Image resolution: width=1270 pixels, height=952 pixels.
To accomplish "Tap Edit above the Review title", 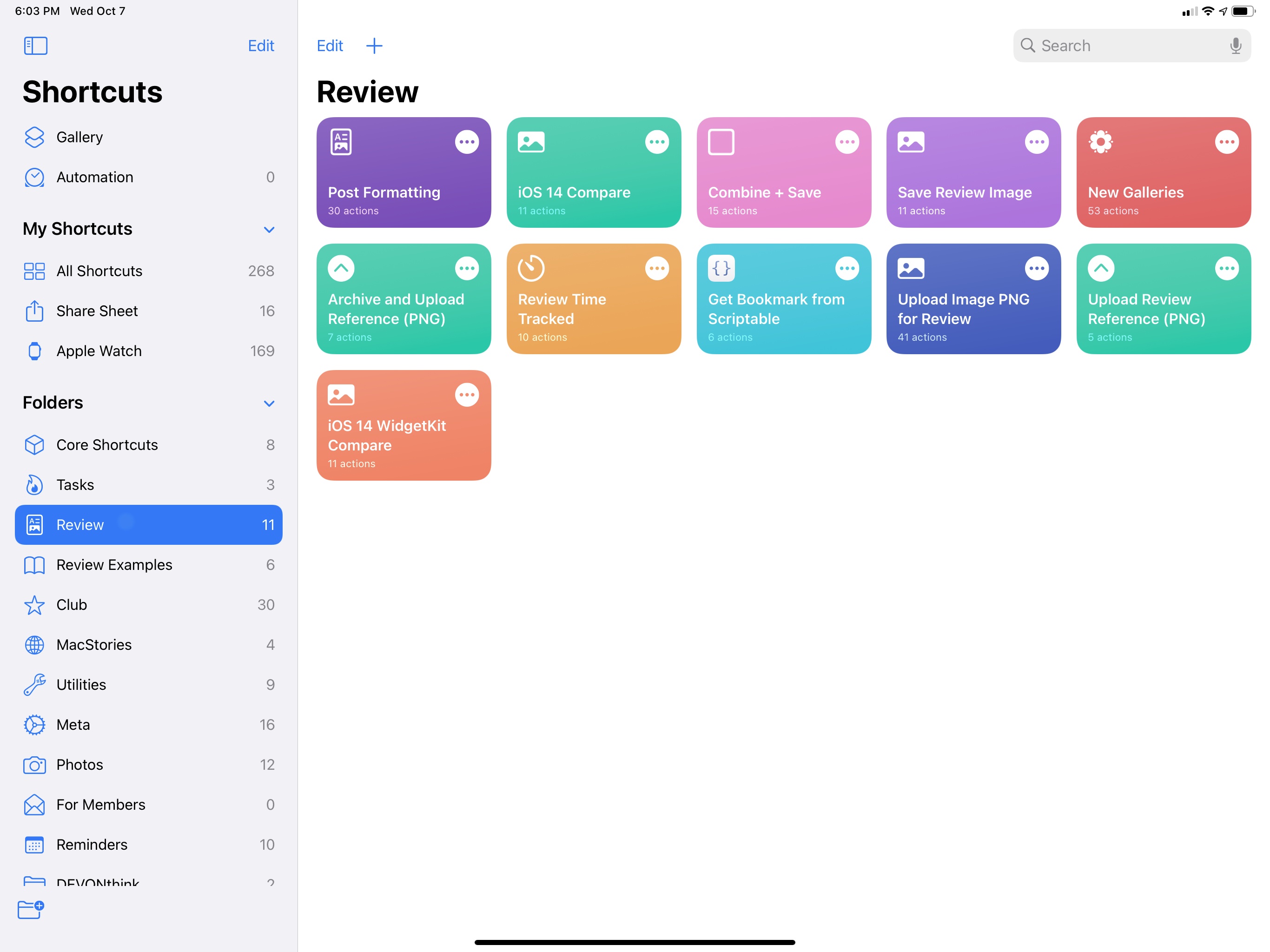I will (330, 46).
